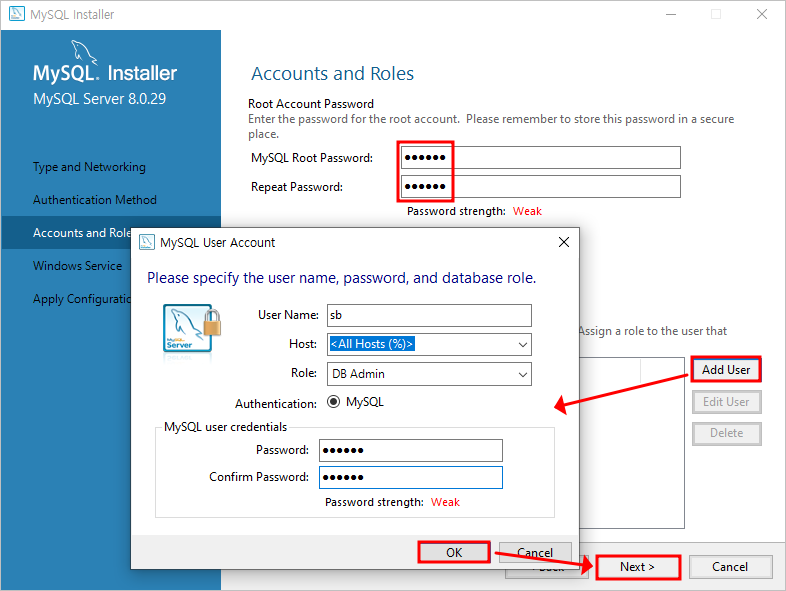Viewport: 786px width, 591px height.
Task: Select the Accounts and Roles step
Action: 82,233
